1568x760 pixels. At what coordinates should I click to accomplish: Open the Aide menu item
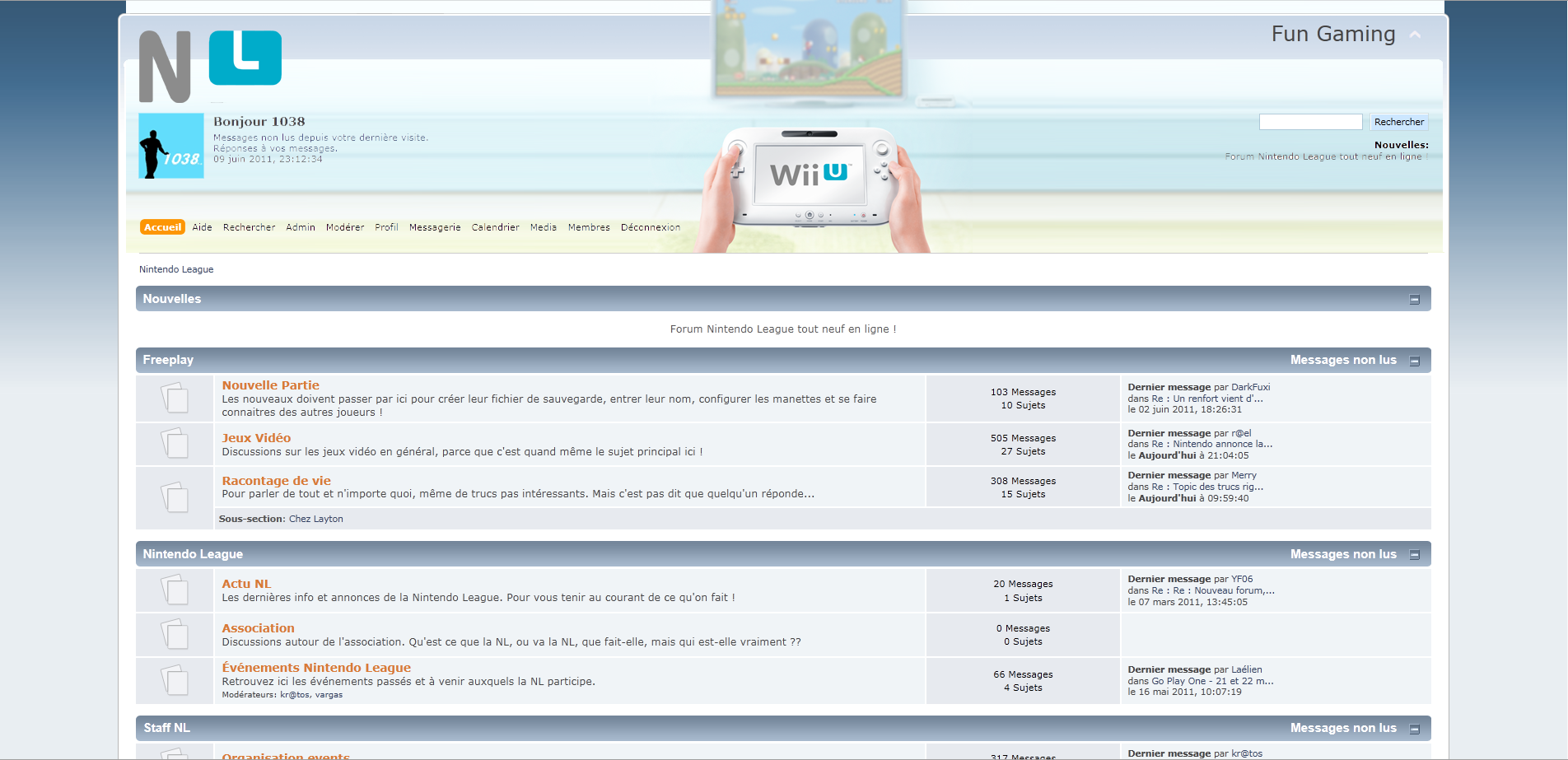click(x=203, y=227)
